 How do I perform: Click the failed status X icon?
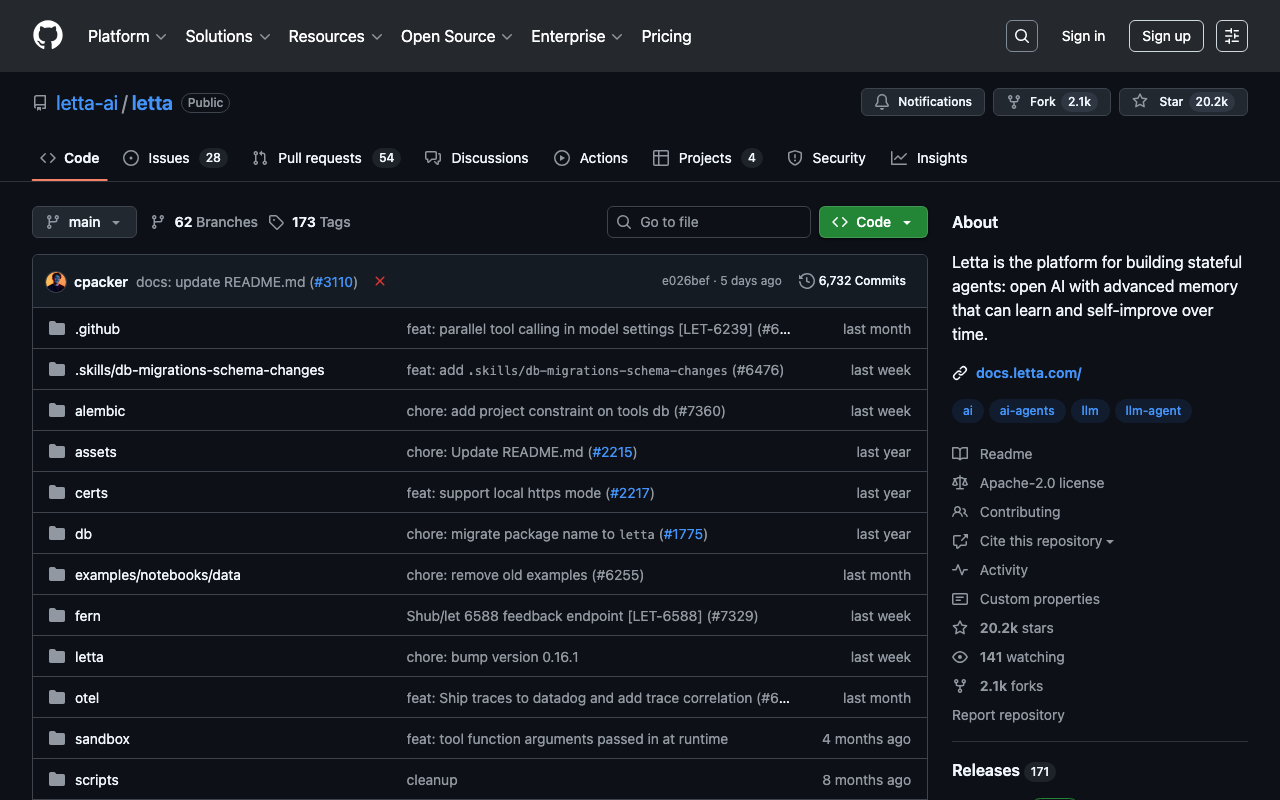tap(380, 282)
